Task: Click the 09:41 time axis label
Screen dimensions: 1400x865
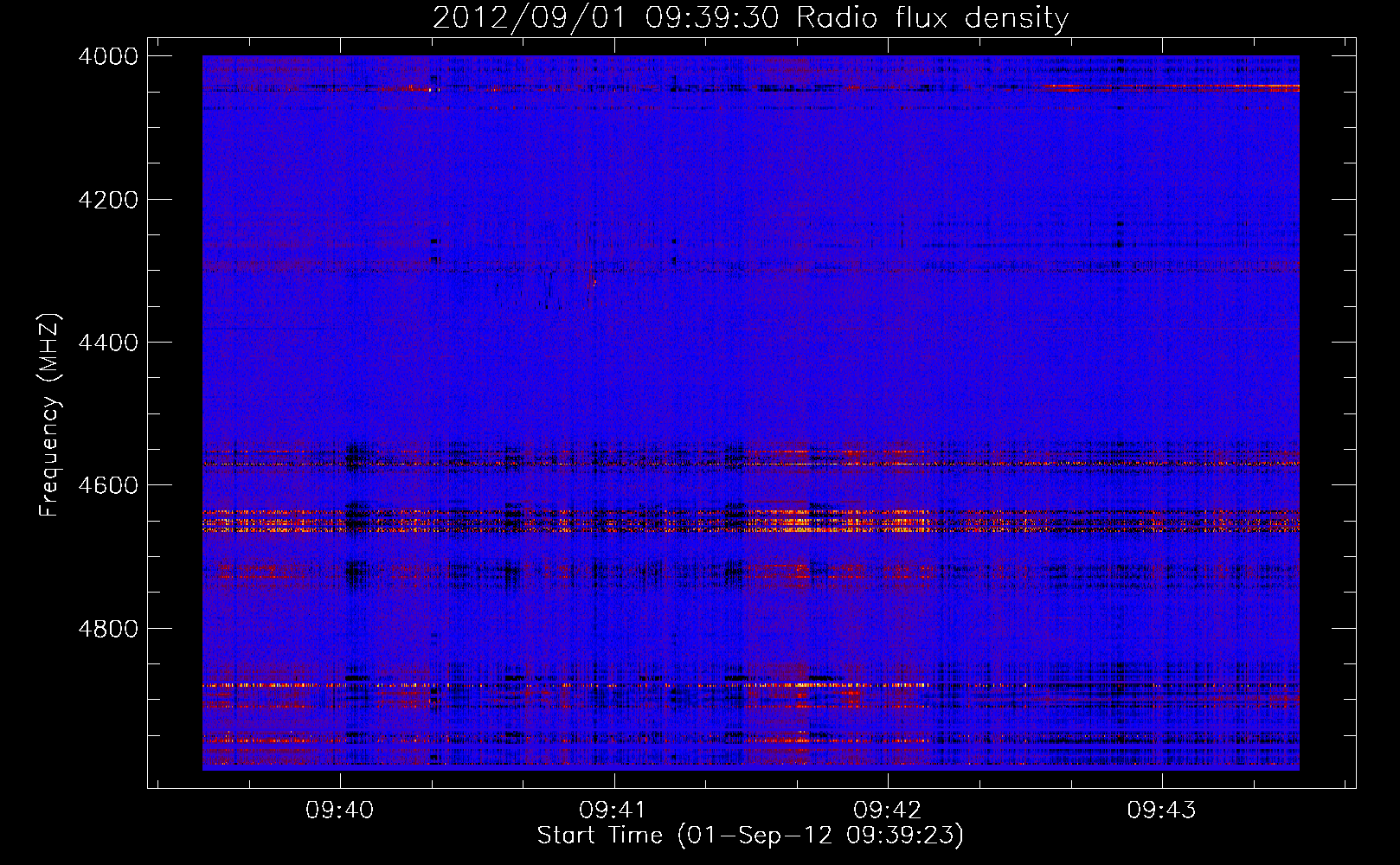Action: (x=613, y=810)
